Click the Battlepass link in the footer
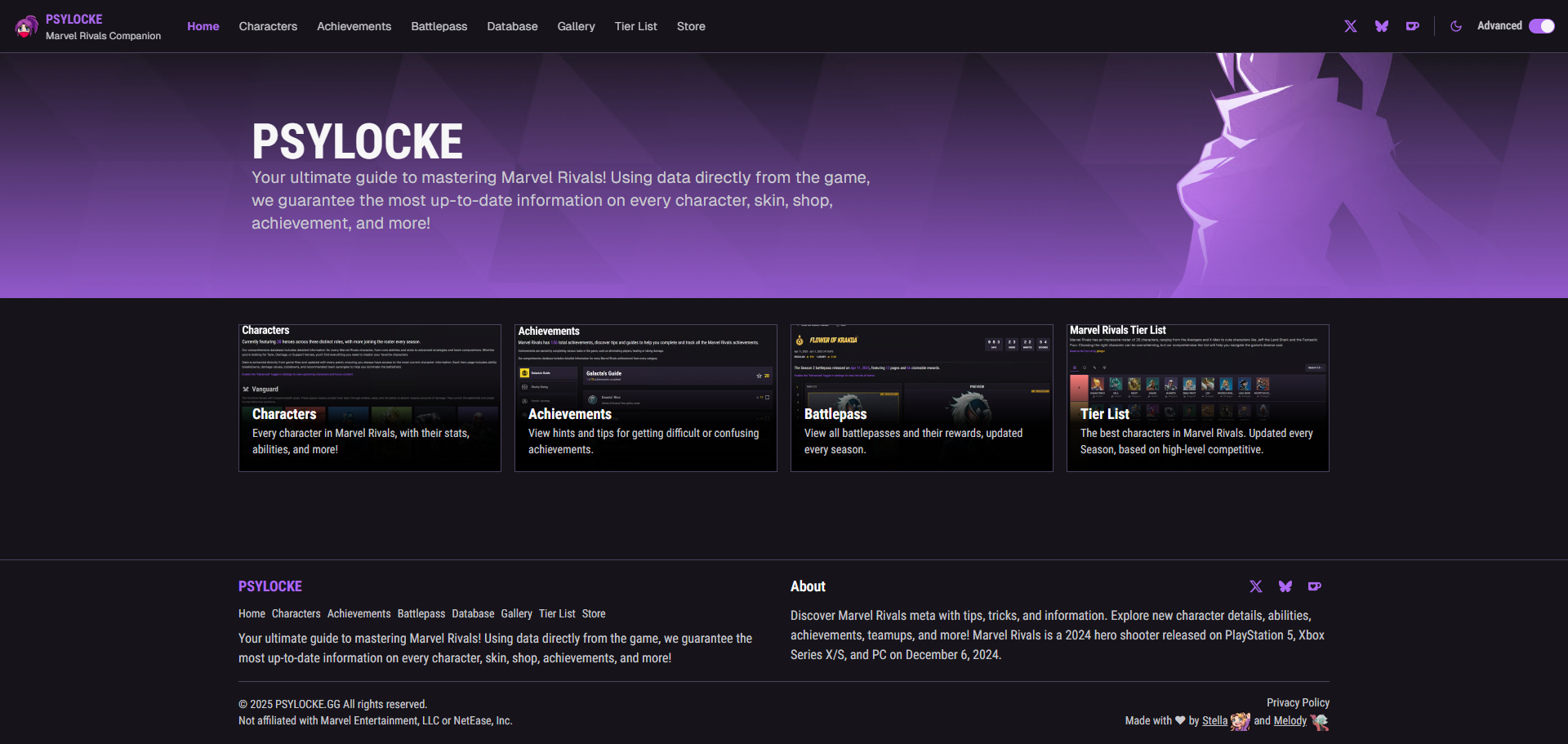The height and width of the screenshot is (744, 1568). pos(421,613)
